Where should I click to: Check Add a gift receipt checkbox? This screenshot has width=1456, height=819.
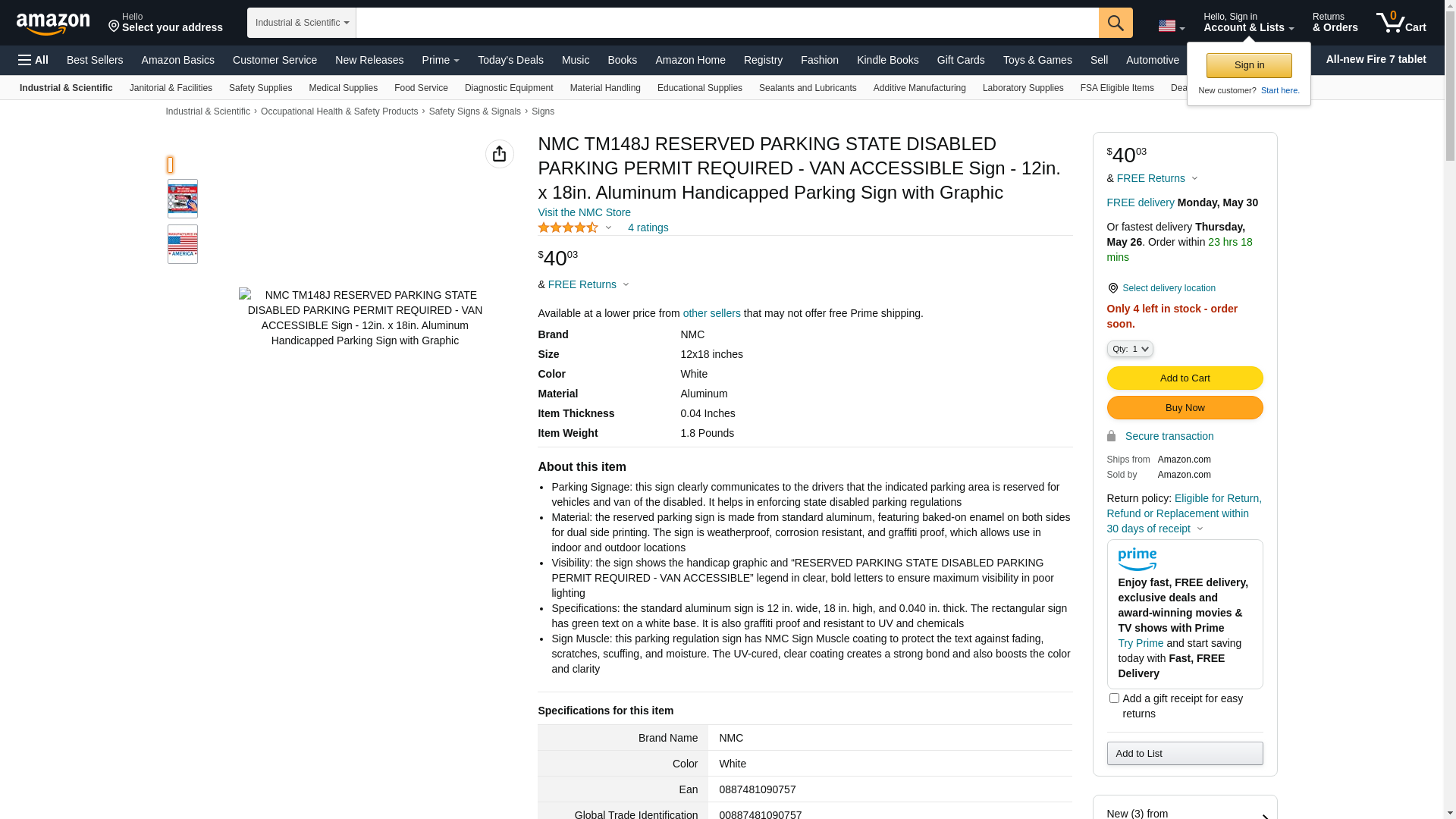pos(1114,698)
